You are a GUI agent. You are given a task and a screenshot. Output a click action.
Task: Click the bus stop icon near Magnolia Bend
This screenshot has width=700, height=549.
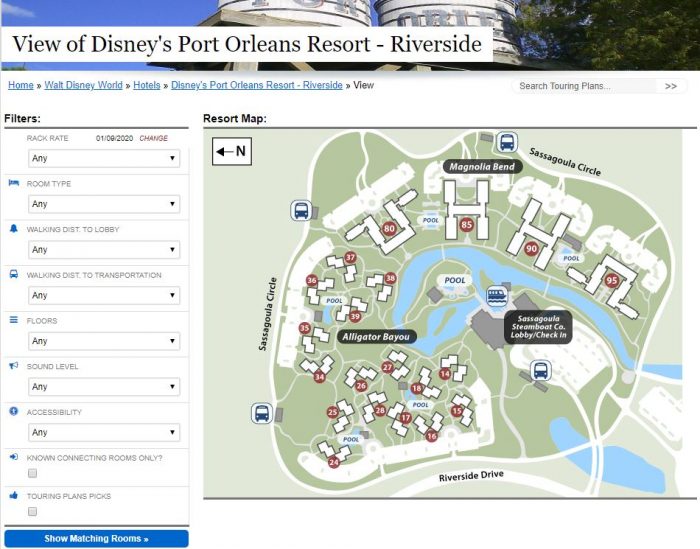pyautogui.click(x=507, y=142)
